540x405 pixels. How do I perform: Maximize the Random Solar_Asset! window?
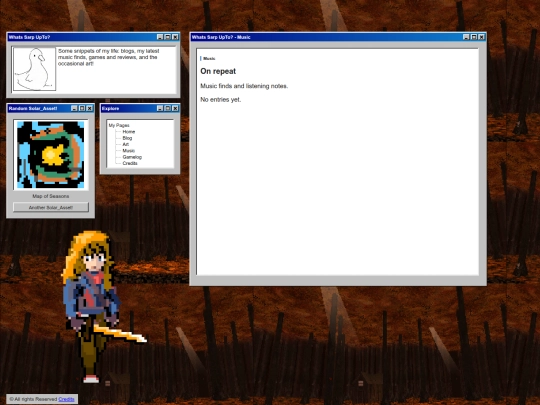tap(82, 108)
